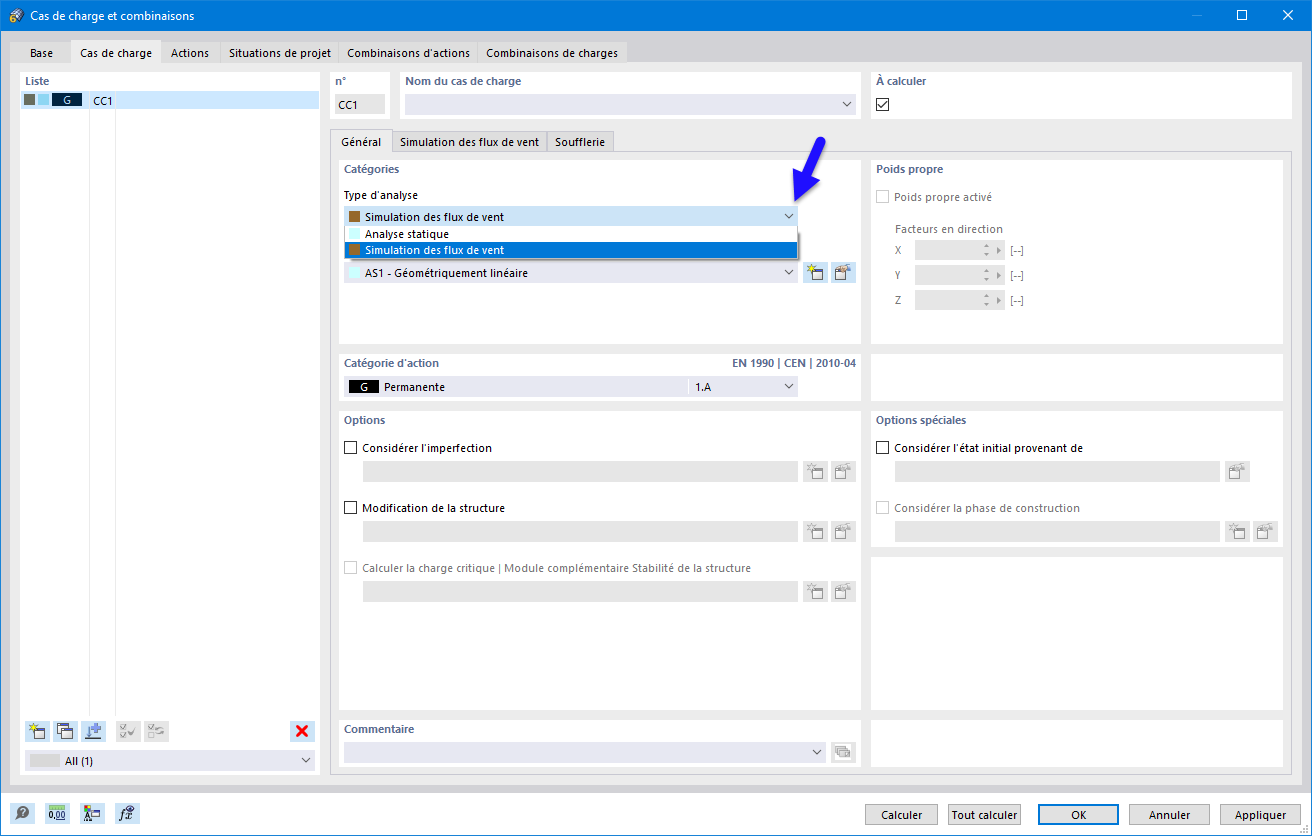
Task: Switch to the Soufflerie sub-tab
Action: [x=580, y=142]
